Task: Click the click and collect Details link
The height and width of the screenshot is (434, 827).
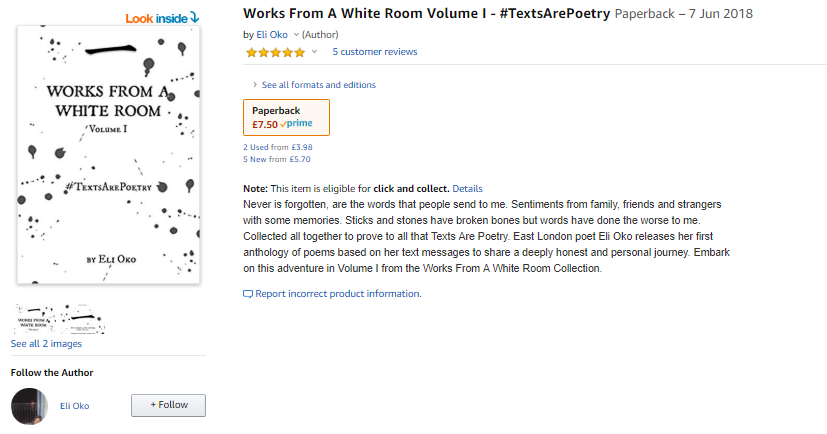Action: [x=467, y=188]
